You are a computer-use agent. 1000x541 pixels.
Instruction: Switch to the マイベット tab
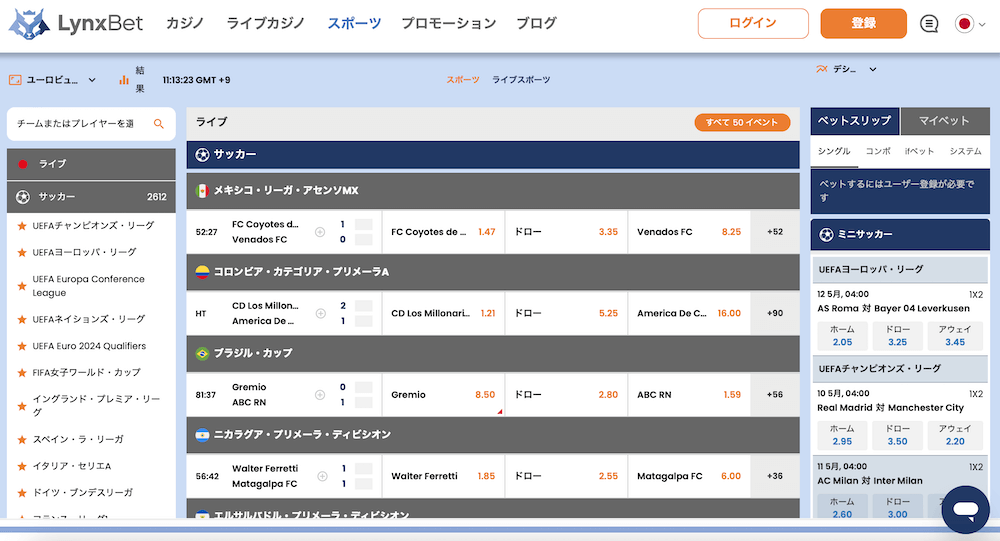pyautogui.click(x=945, y=121)
